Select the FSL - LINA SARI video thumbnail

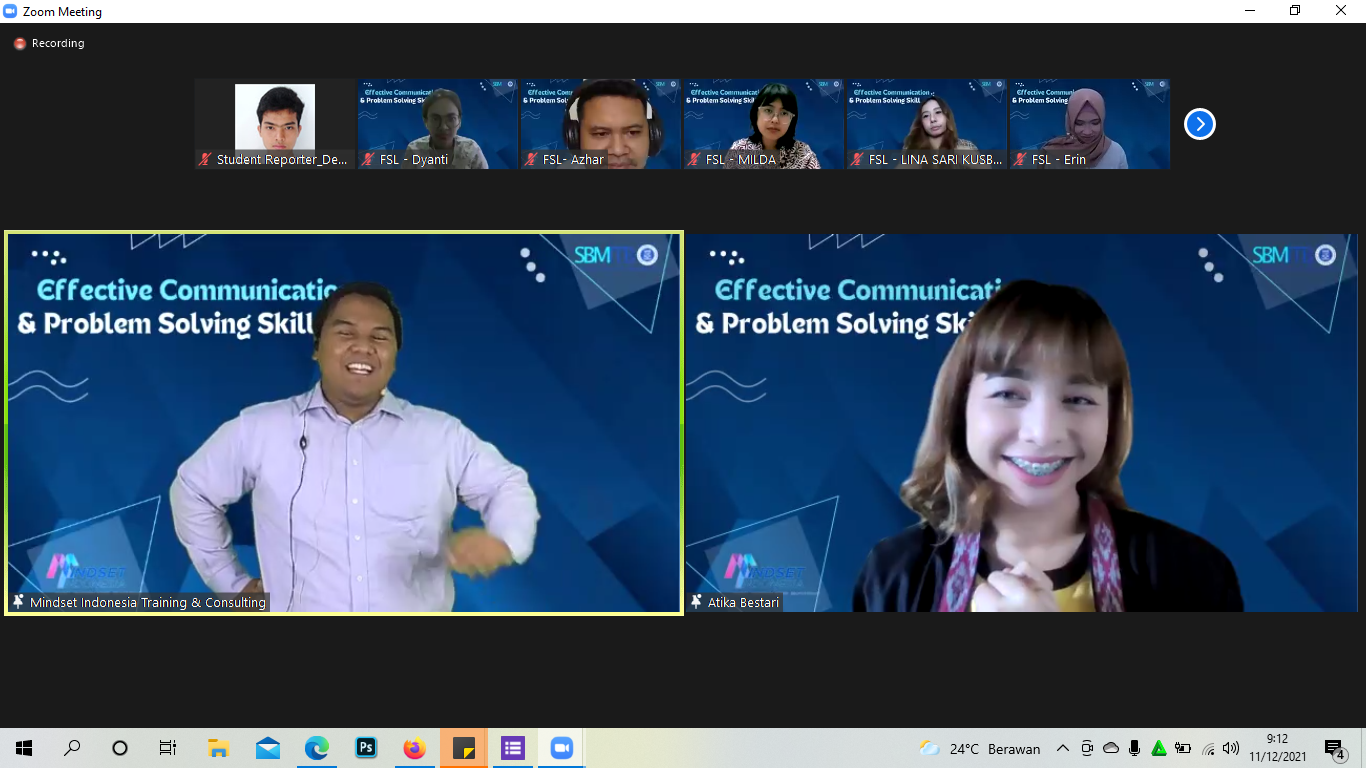click(926, 124)
